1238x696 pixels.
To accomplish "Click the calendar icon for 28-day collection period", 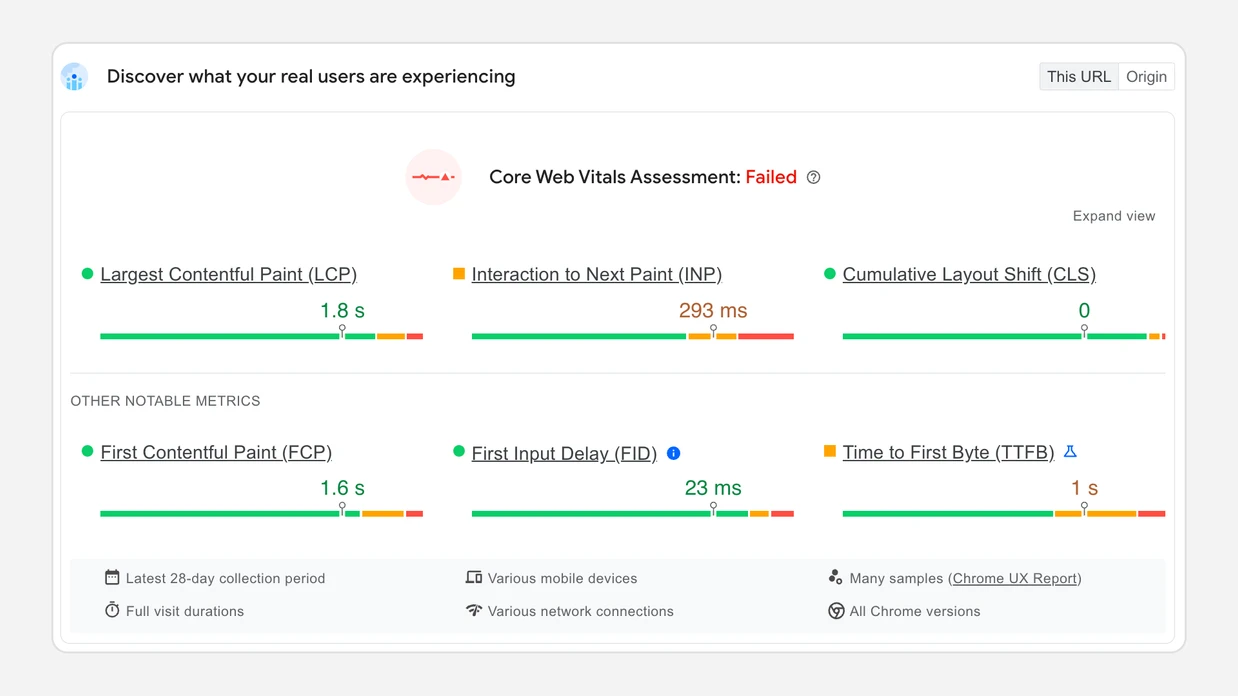I will 111,577.
